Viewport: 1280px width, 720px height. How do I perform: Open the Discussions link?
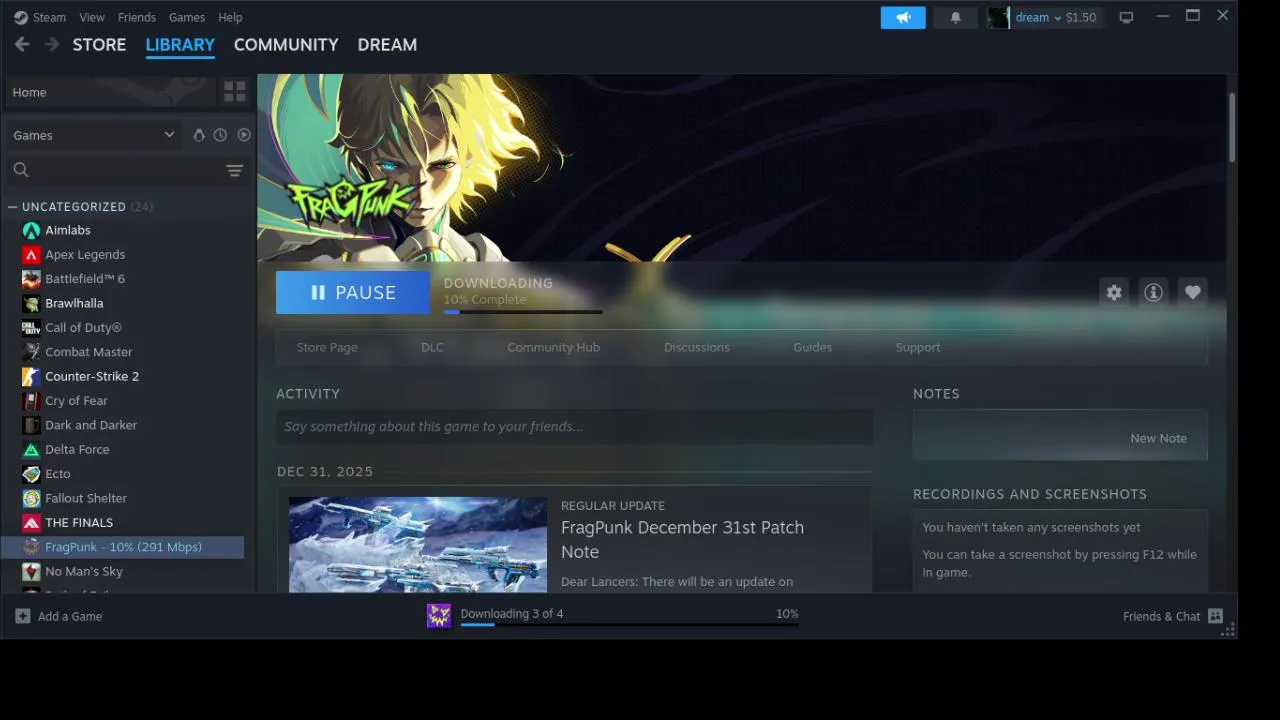click(697, 347)
